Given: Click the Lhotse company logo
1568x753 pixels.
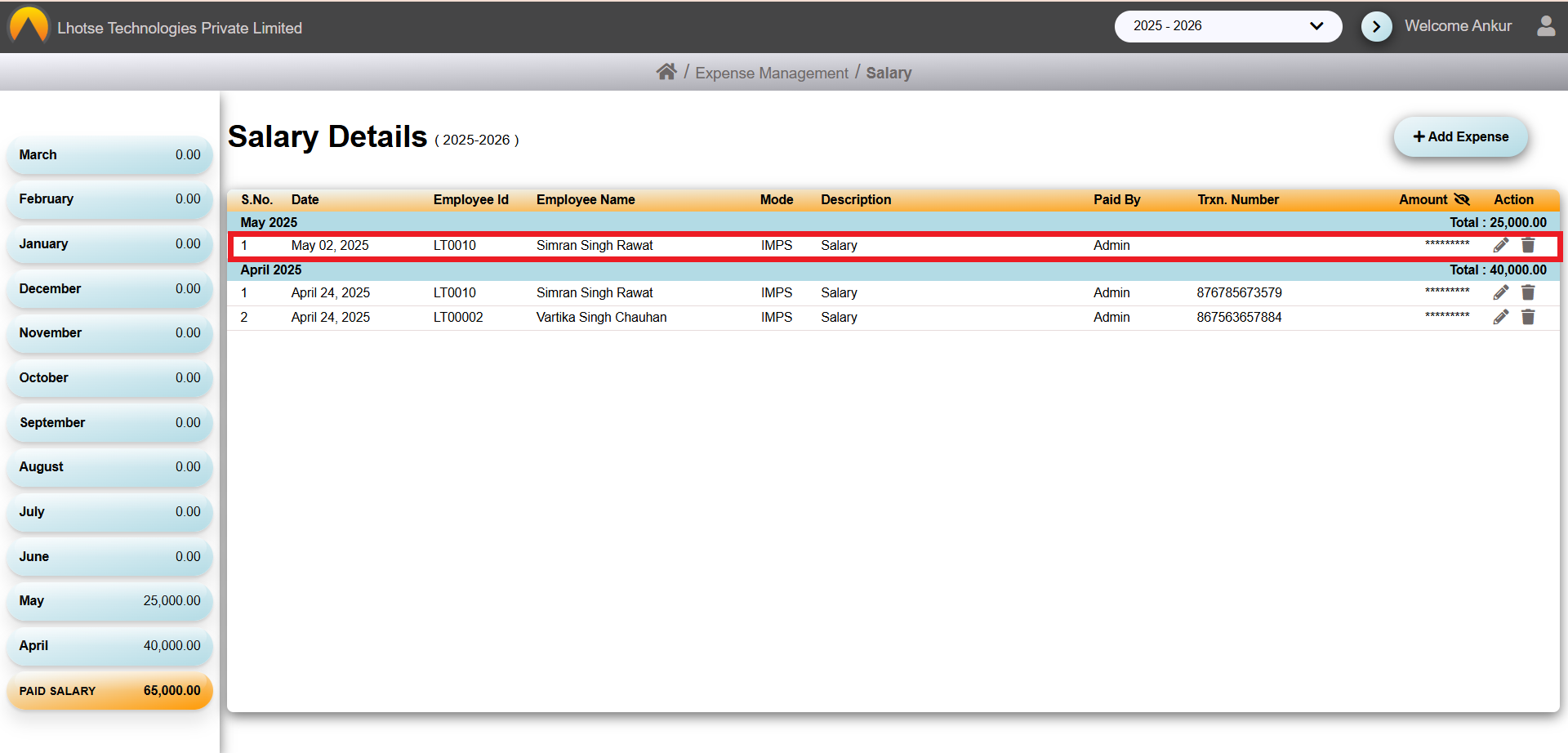Looking at the screenshot, I should 29,25.
